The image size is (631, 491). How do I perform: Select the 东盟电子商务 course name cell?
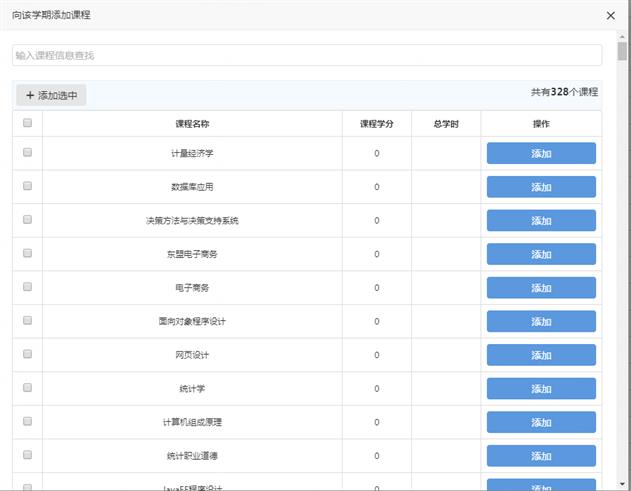point(192,254)
